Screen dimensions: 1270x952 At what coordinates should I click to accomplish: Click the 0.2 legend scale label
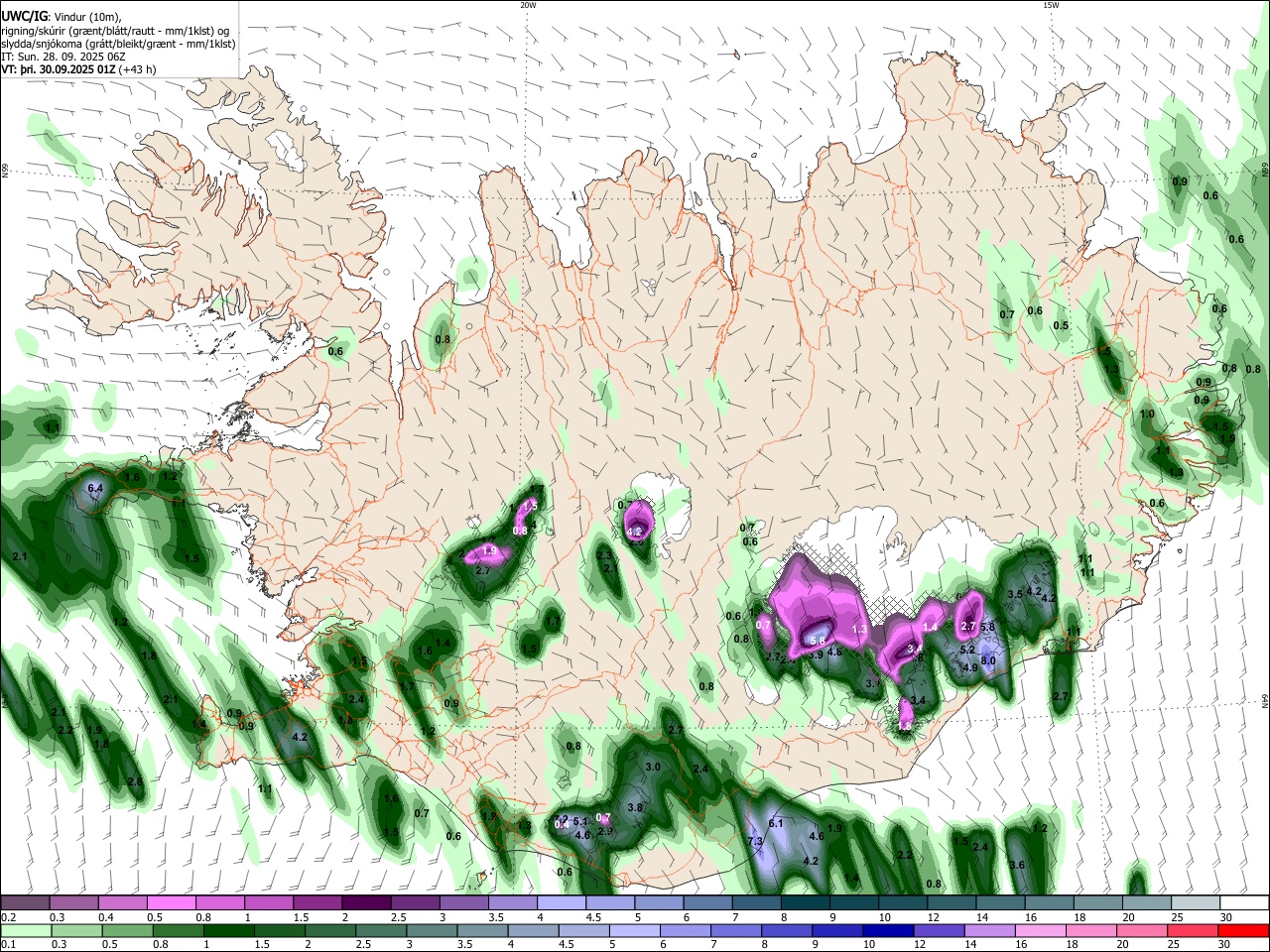(8, 917)
